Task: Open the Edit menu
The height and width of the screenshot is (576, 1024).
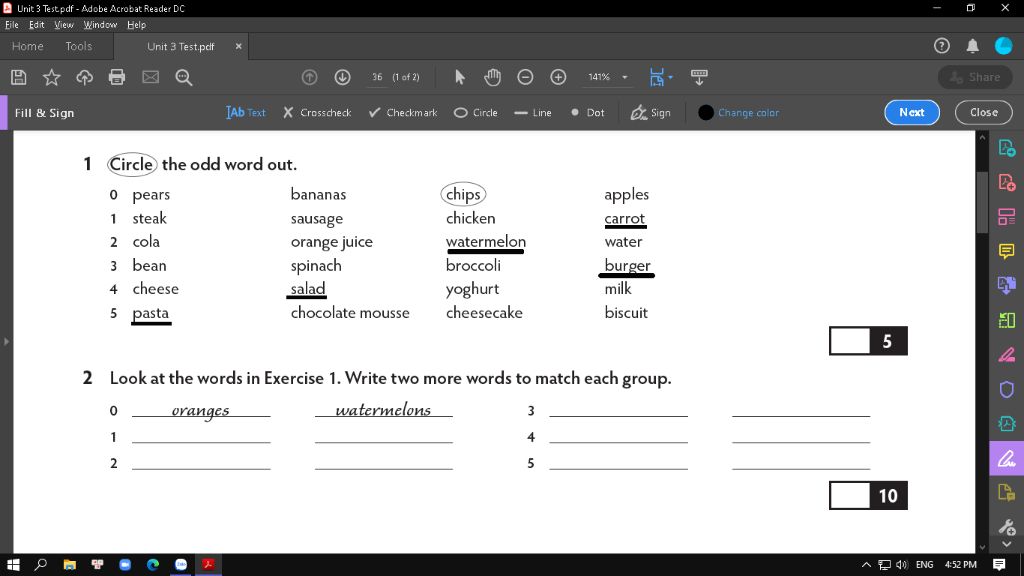Action: coord(37,25)
